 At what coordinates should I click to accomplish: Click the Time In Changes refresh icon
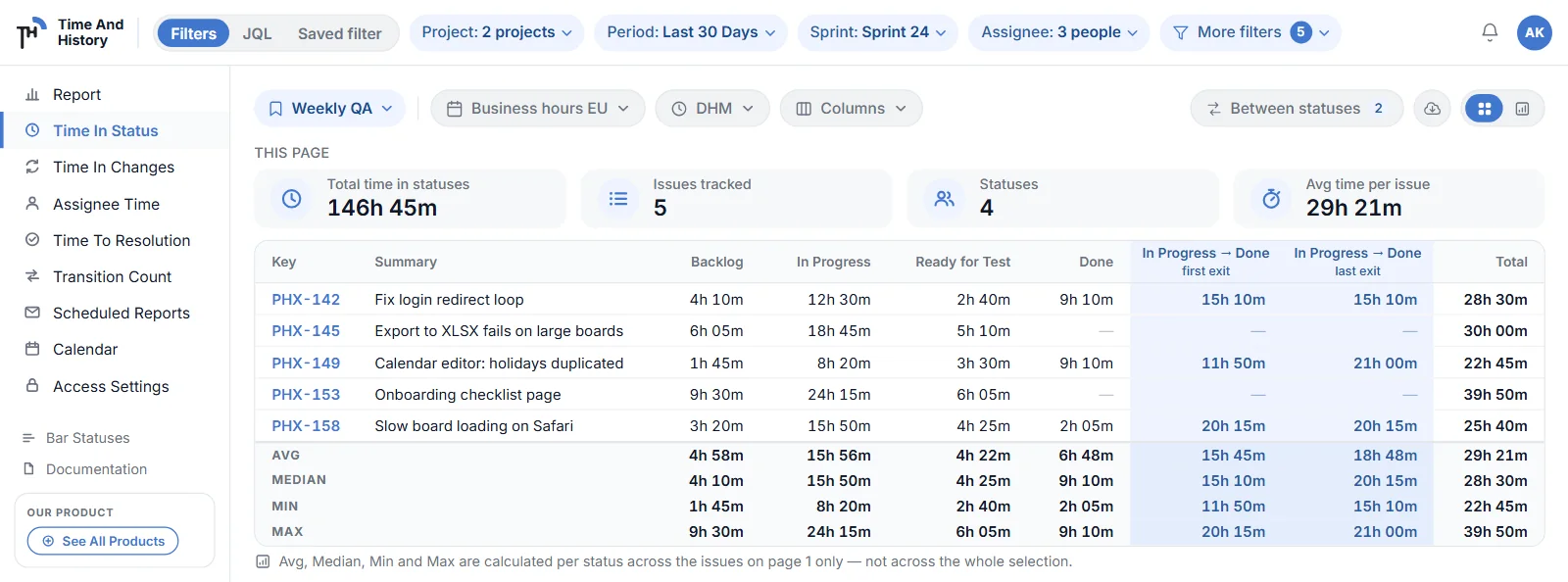[32, 167]
